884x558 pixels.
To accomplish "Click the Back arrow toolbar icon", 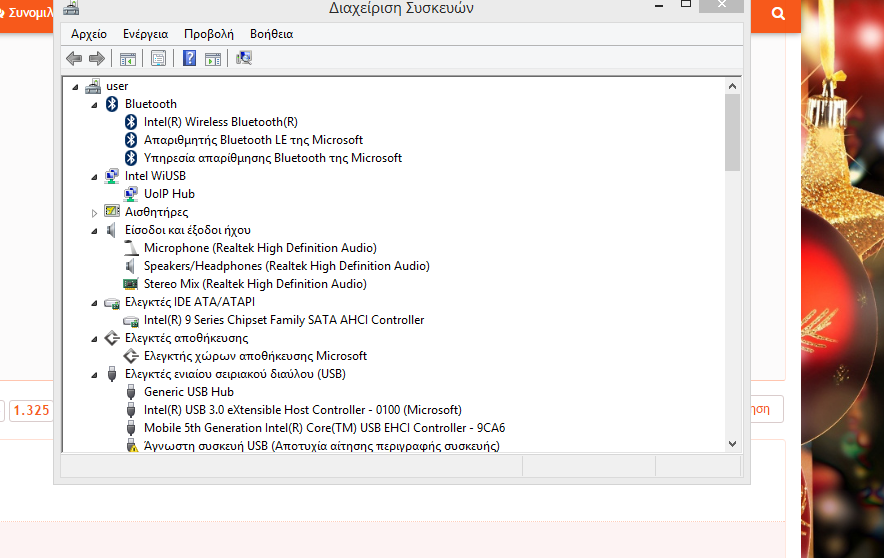I will [74, 58].
